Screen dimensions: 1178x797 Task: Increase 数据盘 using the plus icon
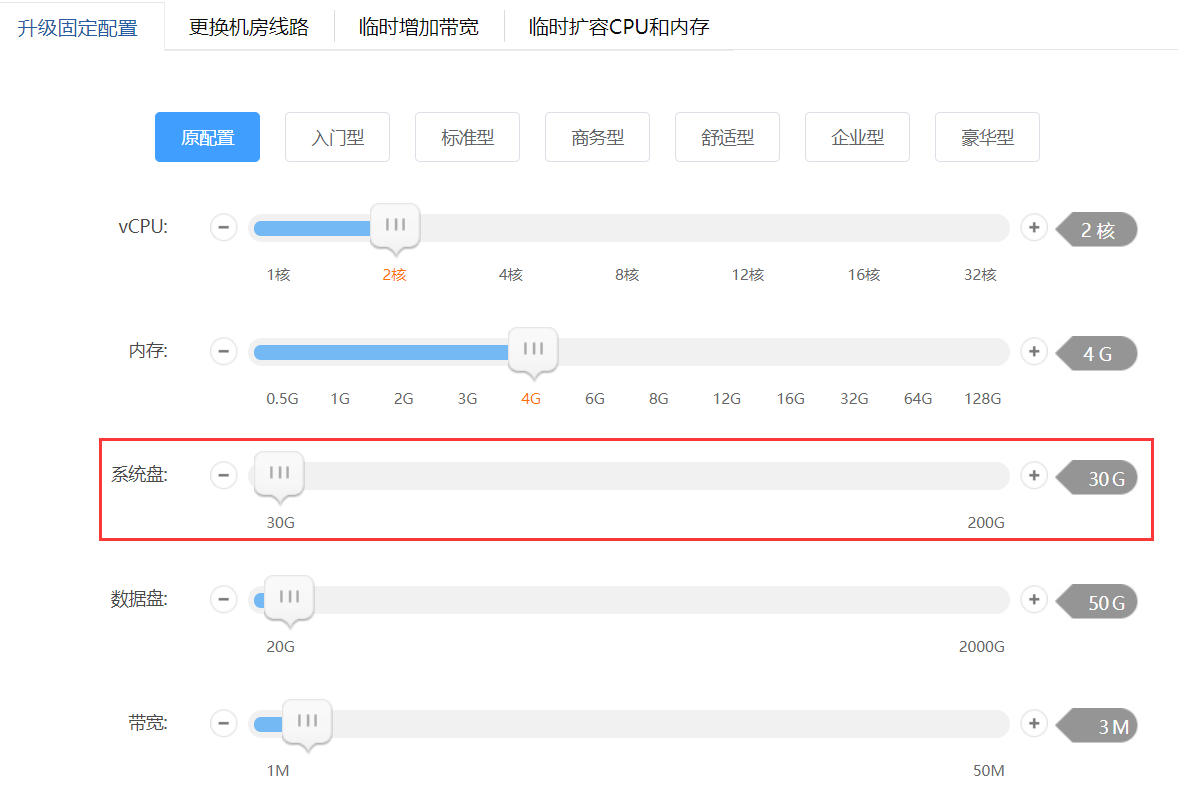[1034, 600]
